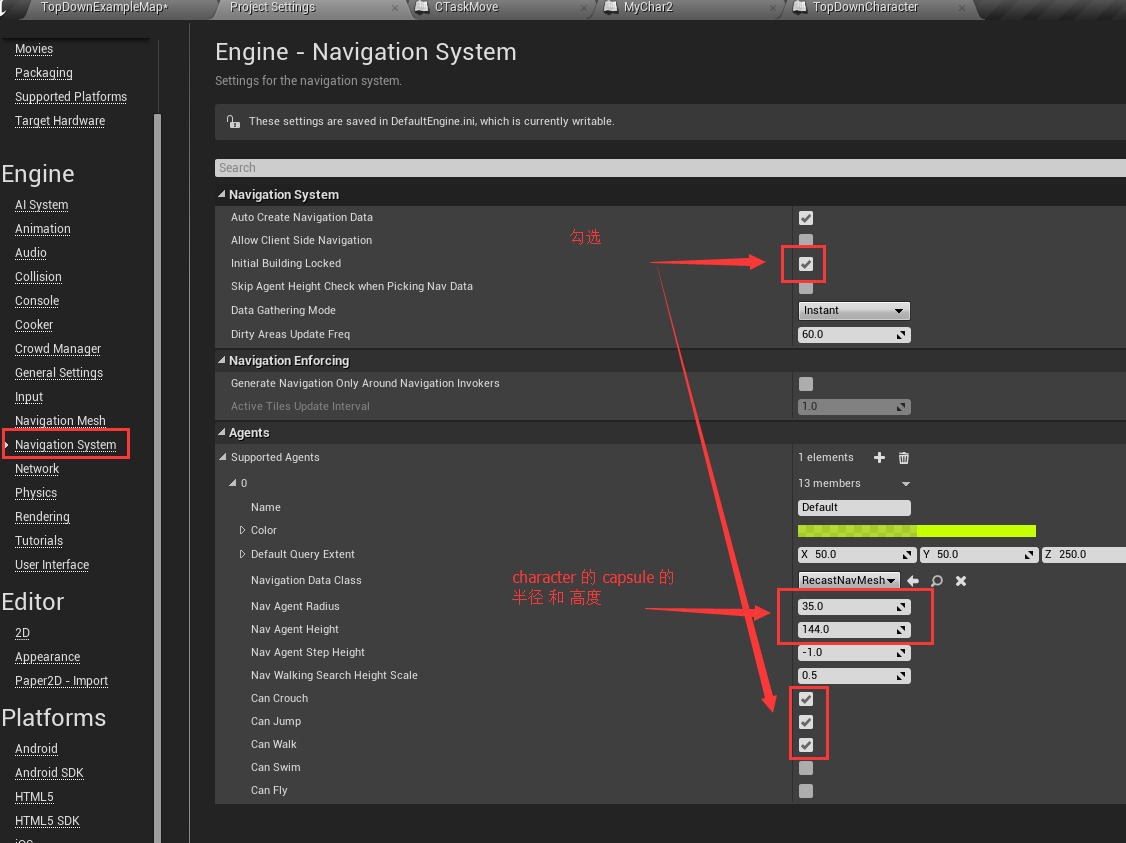Browse to Navigation Data Class with the magnifier icon

click(x=936, y=580)
